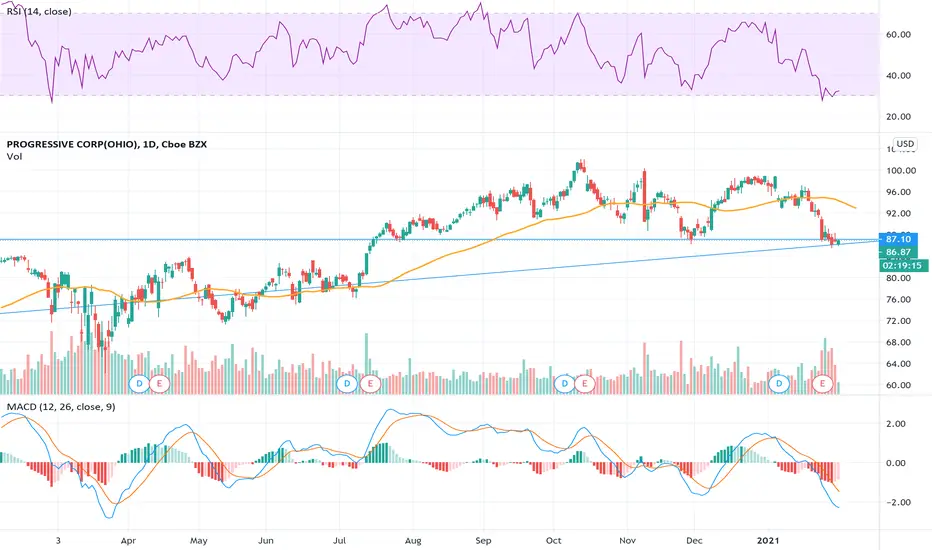Click the dividend D marker in January 2021
Image resolution: width=932 pixels, height=550 pixels.
(x=779, y=384)
